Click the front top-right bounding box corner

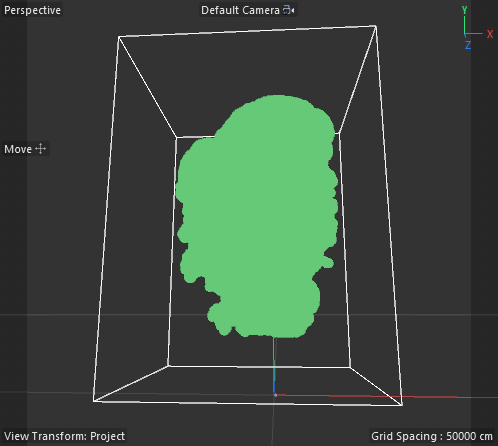click(376, 26)
